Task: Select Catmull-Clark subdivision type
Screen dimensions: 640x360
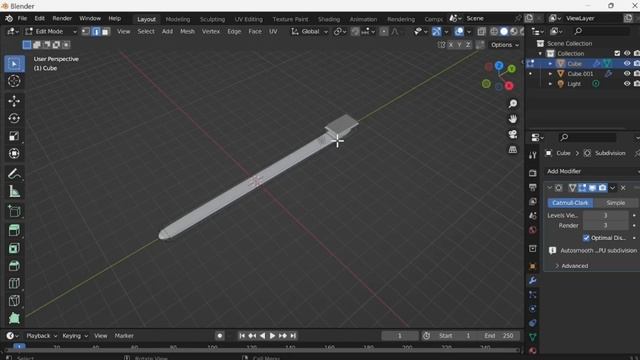Action: tap(570, 203)
